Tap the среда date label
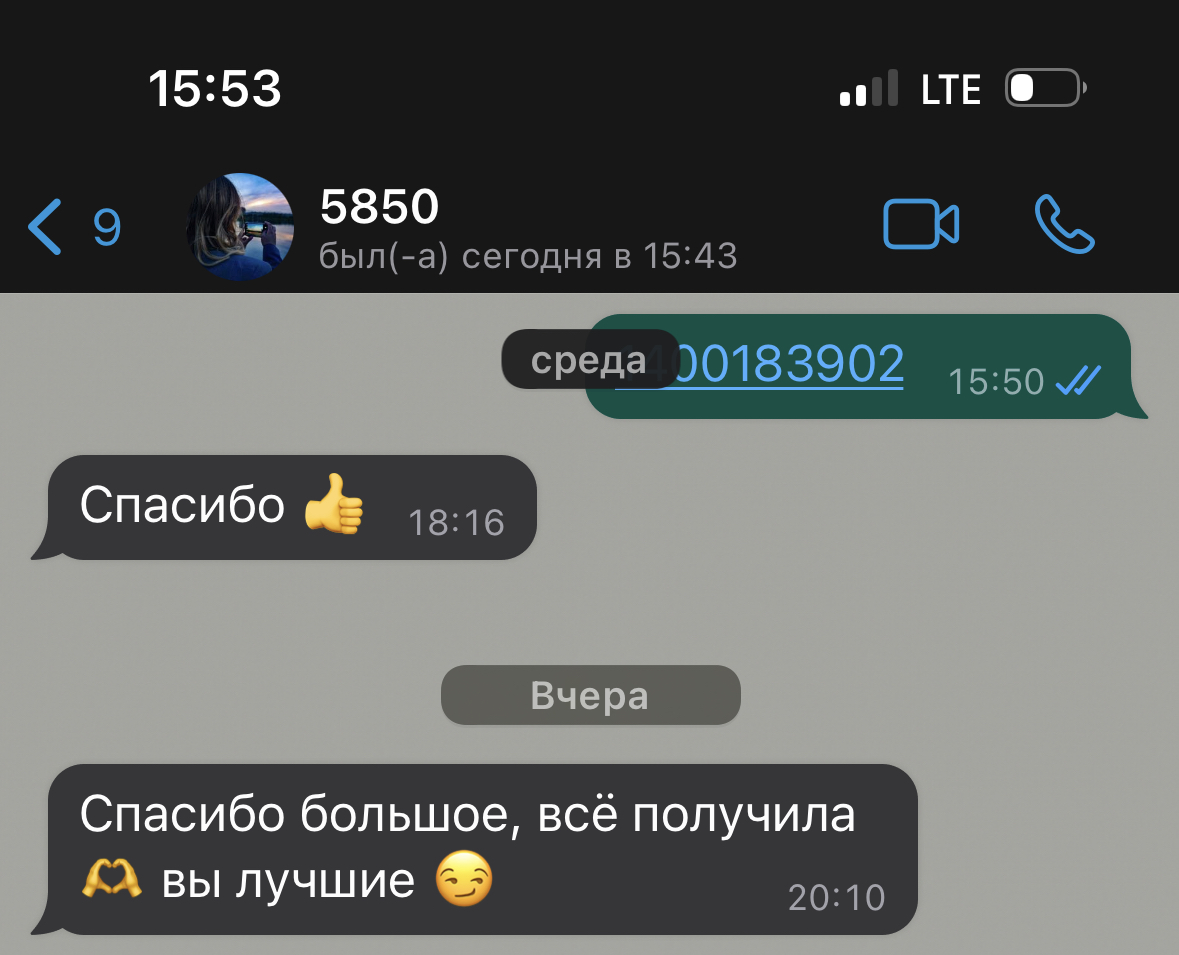Screen dimensions: 1179x955 [x=589, y=359]
